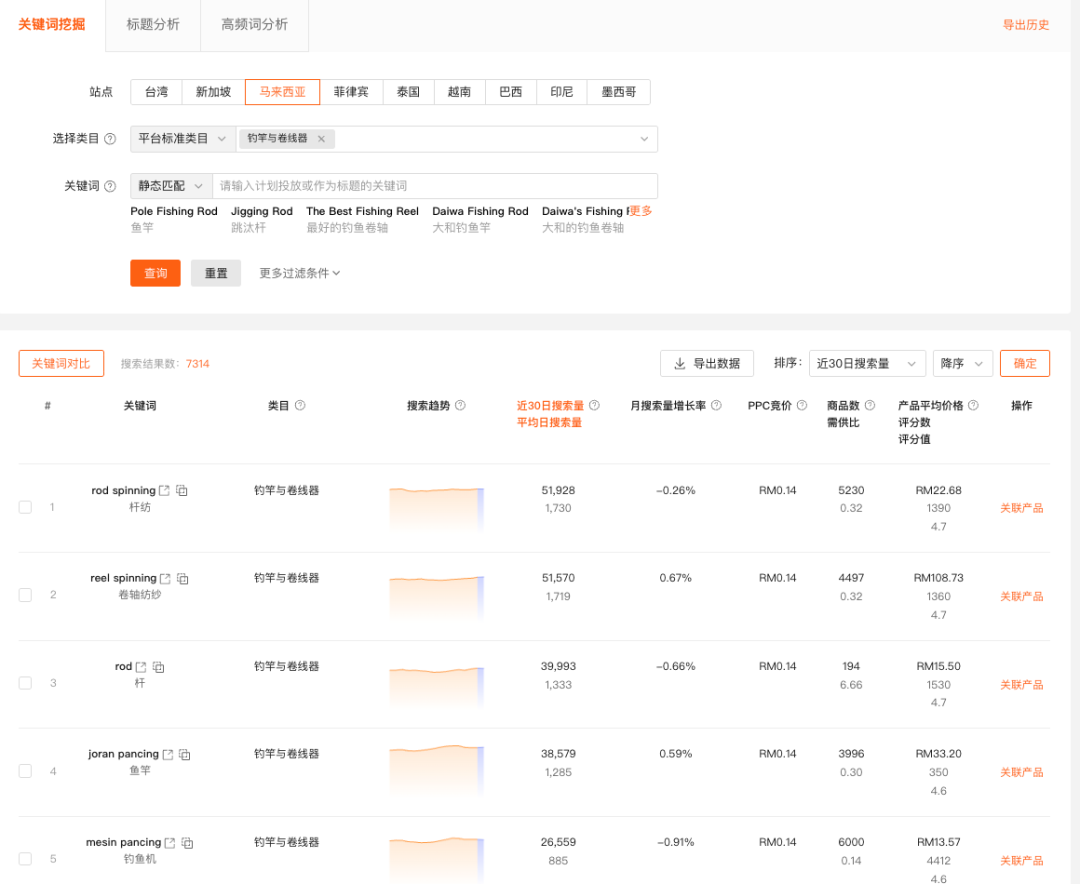The width and height of the screenshot is (1080, 884).
Task: Click 重置 reset button
Action: point(216,273)
